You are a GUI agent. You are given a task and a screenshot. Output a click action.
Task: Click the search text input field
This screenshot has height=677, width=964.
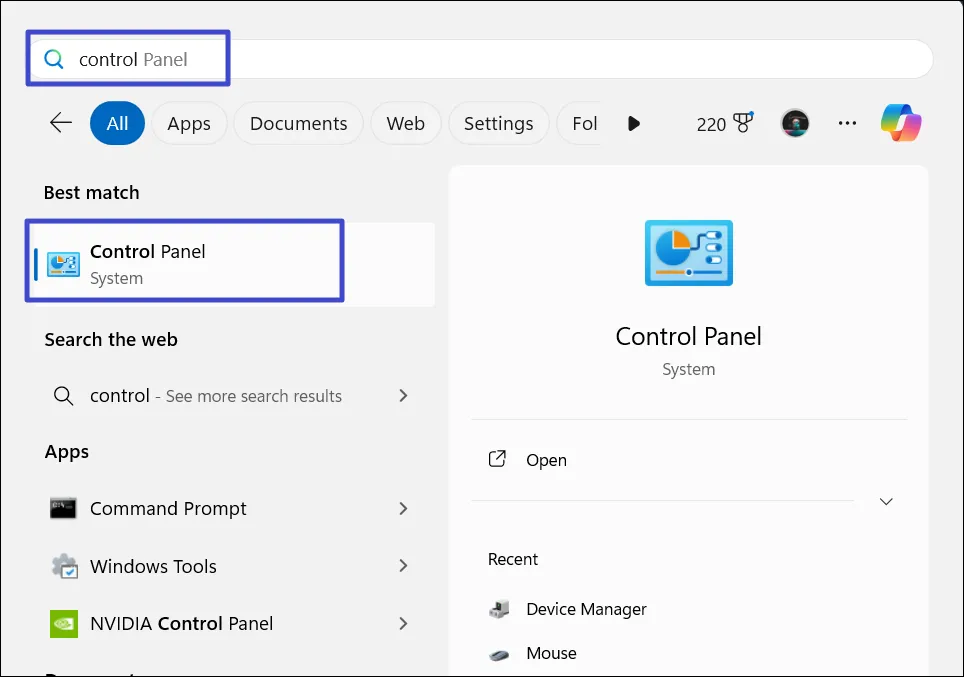500,60
